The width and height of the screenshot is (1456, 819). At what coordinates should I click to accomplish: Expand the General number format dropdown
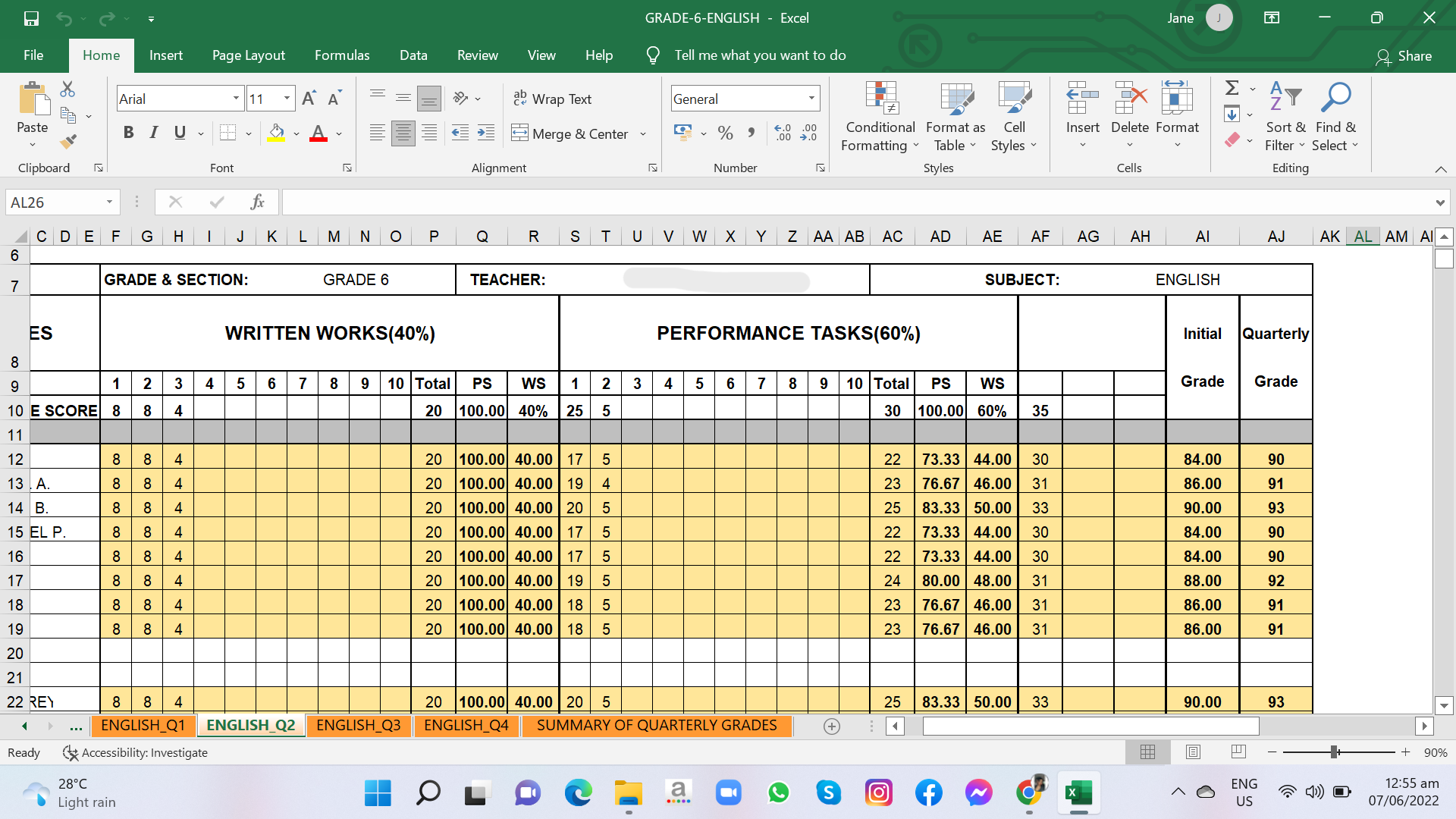pyautogui.click(x=811, y=99)
